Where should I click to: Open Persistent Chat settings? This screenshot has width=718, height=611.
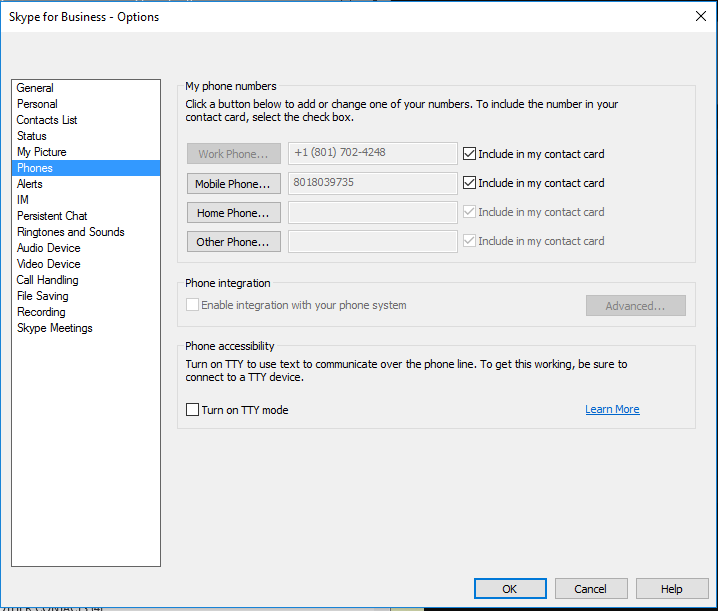52,216
